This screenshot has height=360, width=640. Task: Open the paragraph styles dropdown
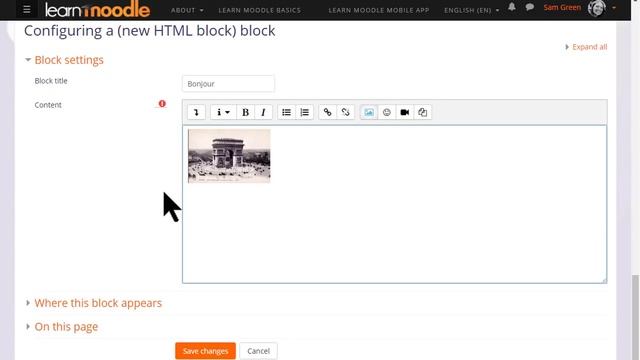pyautogui.click(x=223, y=112)
